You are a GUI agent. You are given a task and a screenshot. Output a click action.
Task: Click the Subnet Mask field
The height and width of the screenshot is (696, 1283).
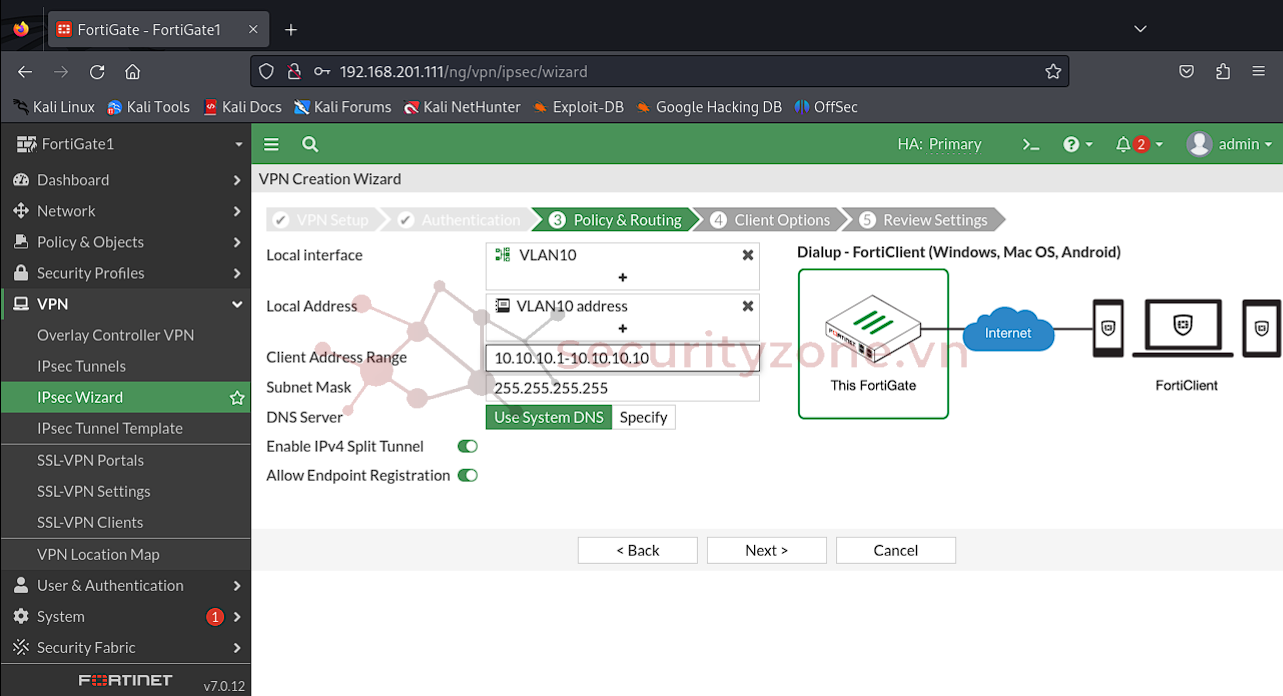tap(622, 388)
